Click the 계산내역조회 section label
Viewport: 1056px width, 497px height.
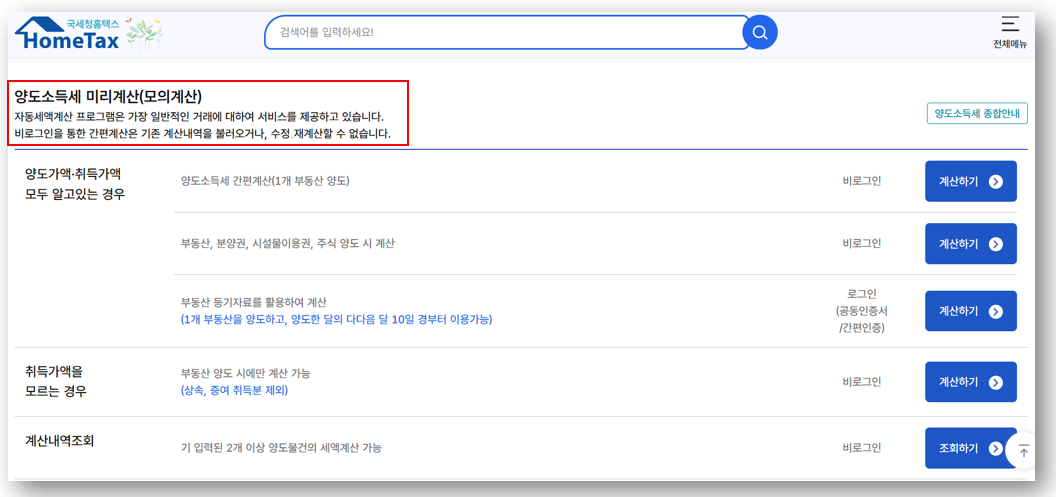[60, 442]
